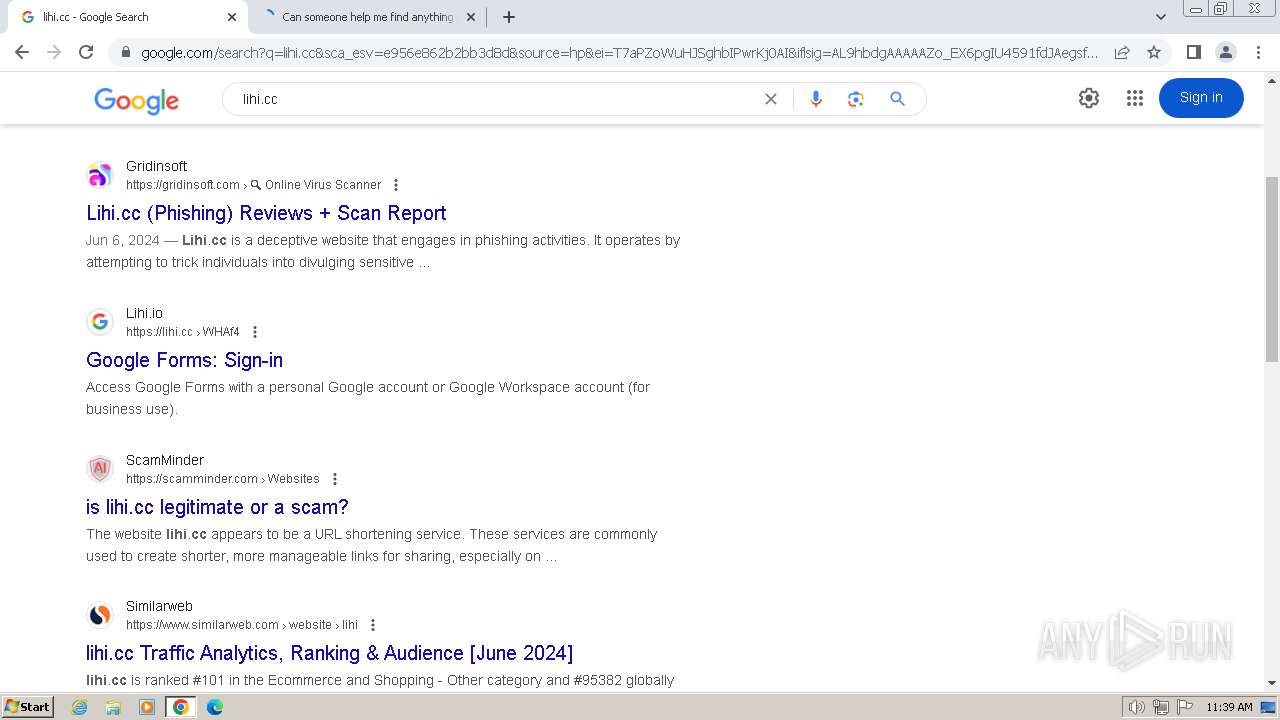This screenshot has height=720, width=1280.
Task: Open Microsoft Edge from taskbar
Action: pyautogui.click(x=214, y=707)
